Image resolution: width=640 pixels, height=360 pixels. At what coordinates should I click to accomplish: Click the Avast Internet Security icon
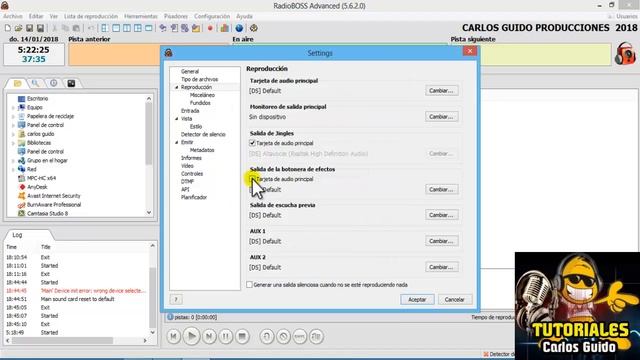pyautogui.click(x=22, y=196)
